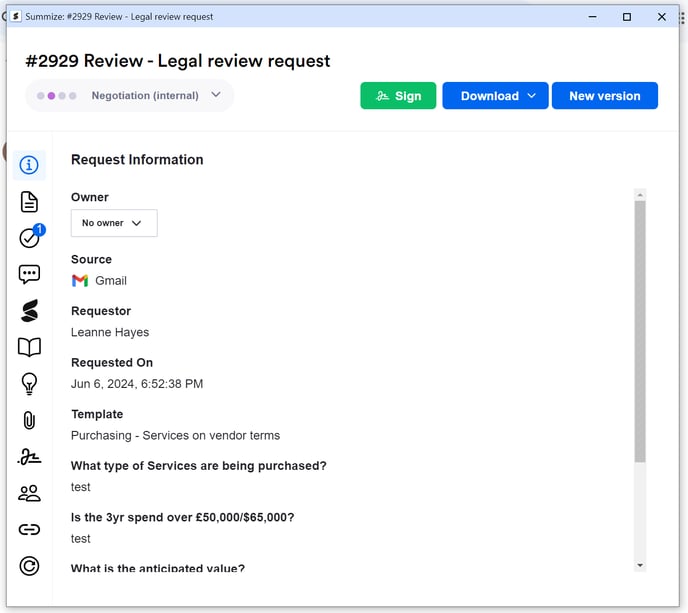Click the Summize logo sidebar icon
Image resolution: width=688 pixels, height=613 pixels.
point(29,311)
